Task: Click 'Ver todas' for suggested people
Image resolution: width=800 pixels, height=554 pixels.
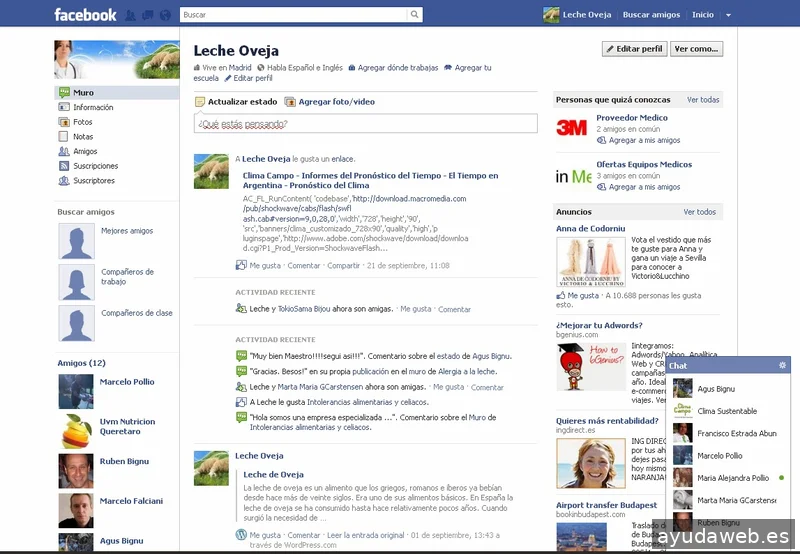Action: [x=702, y=100]
